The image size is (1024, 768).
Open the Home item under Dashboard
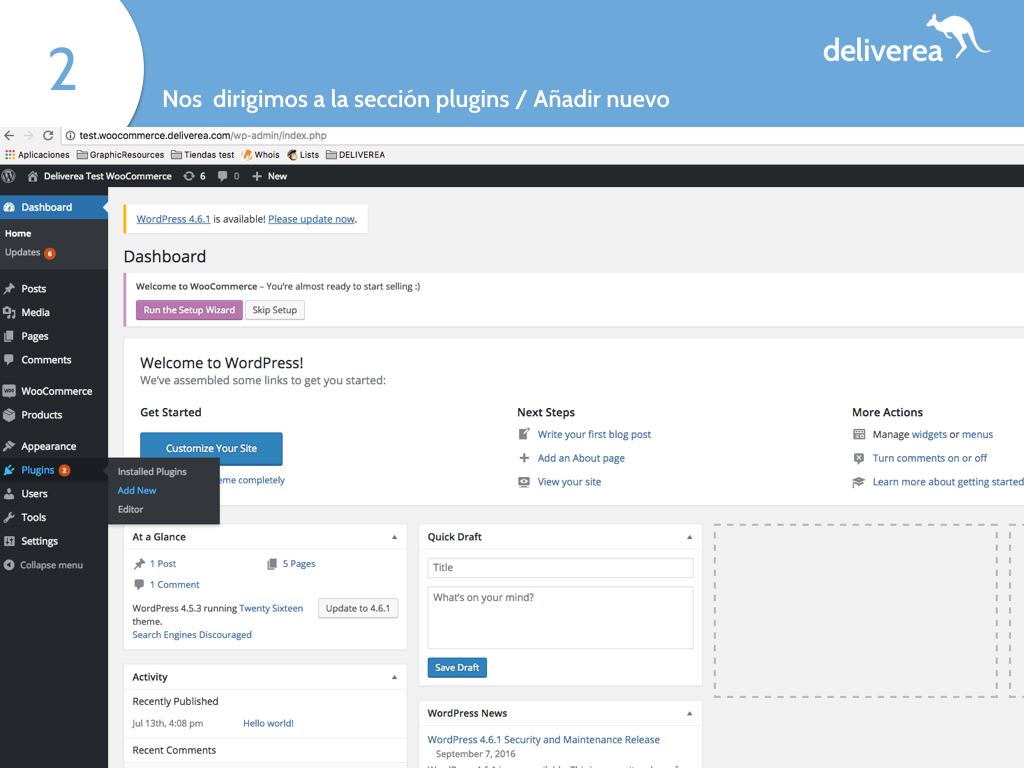pyautogui.click(x=18, y=233)
